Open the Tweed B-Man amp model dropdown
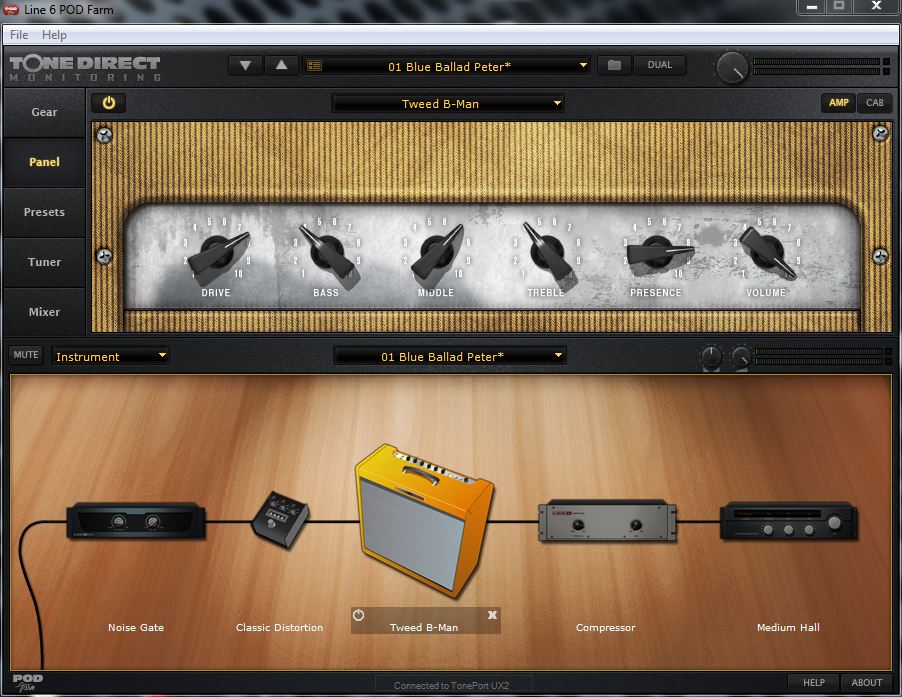This screenshot has width=902, height=697. pyautogui.click(x=448, y=104)
